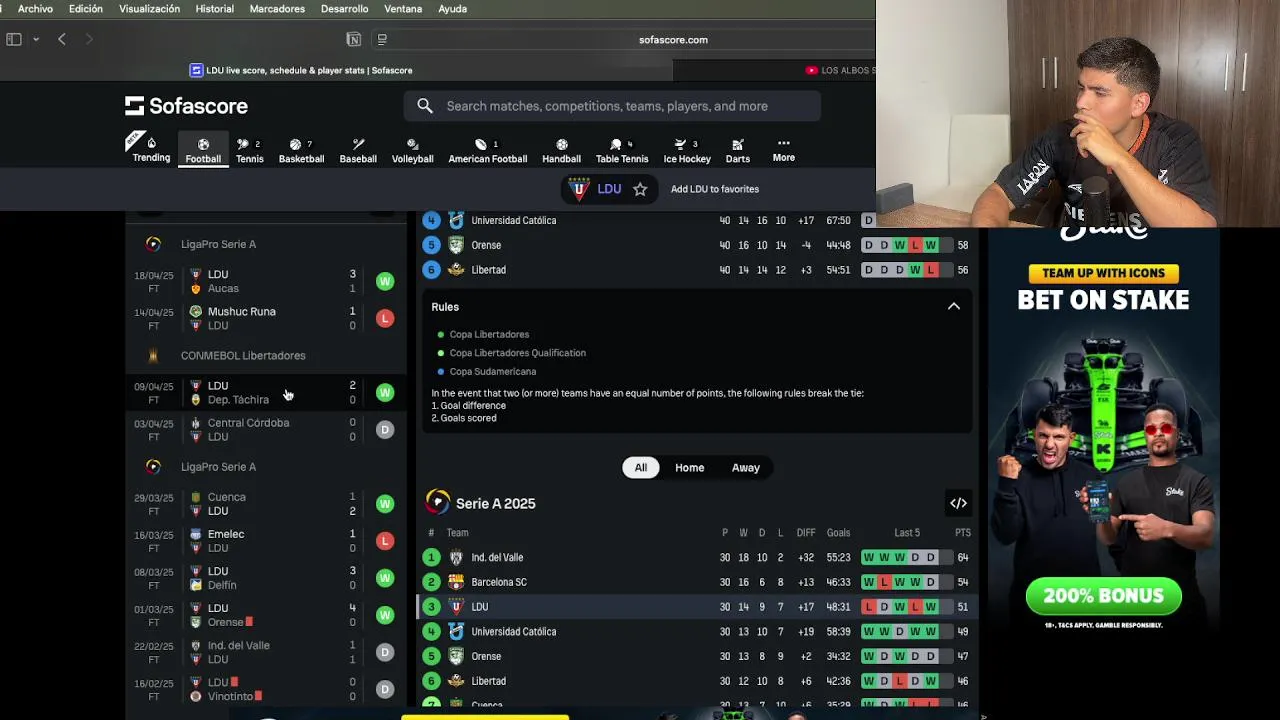This screenshot has height=720, width=1280.
Task: Open the Table Tennis section
Action: [x=622, y=151]
